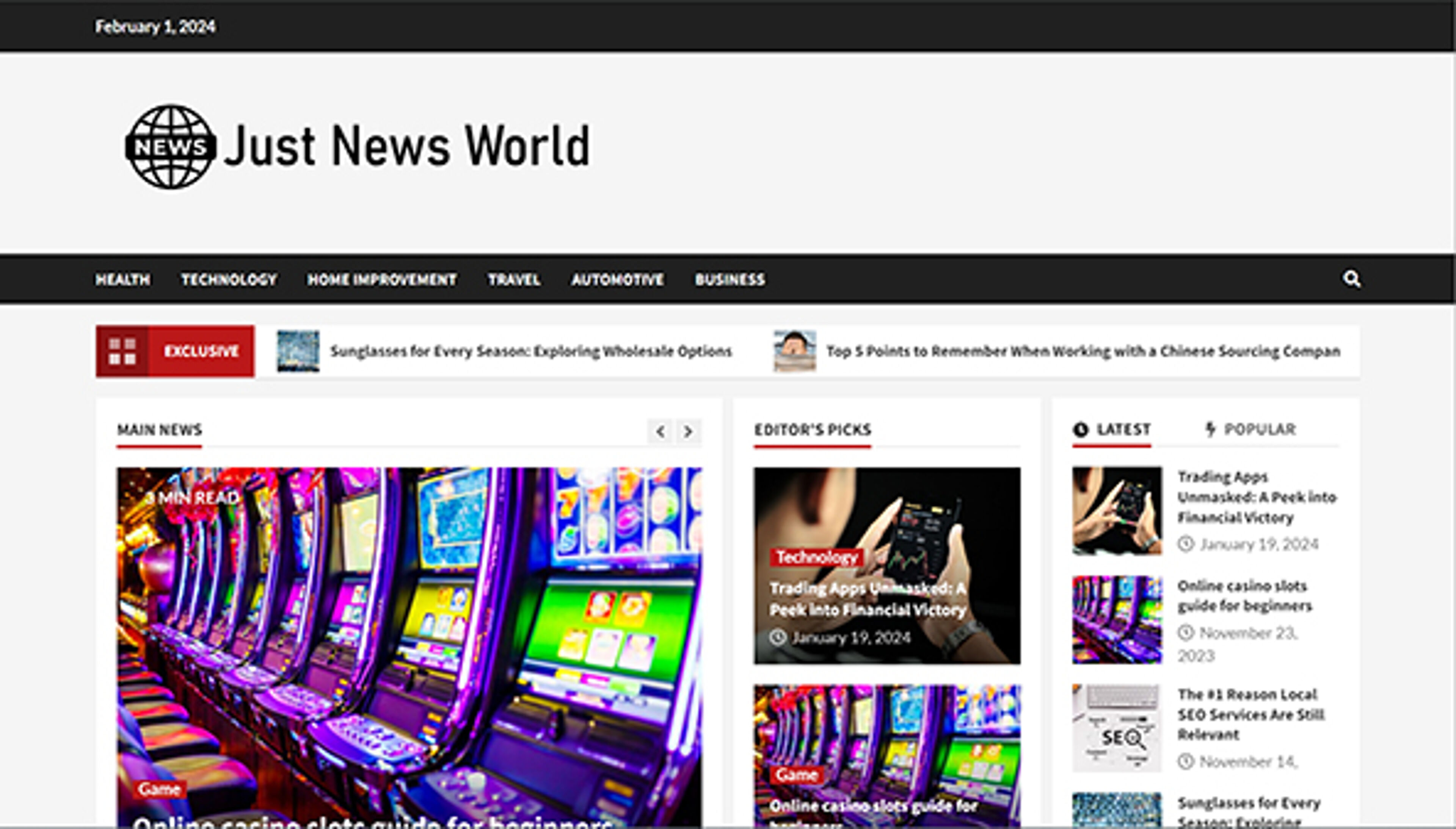Image resolution: width=1456 pixels, height=829 pixels.
Task: Click the lightning bolt icon beside POPULAR
Action: point(1210,429)
